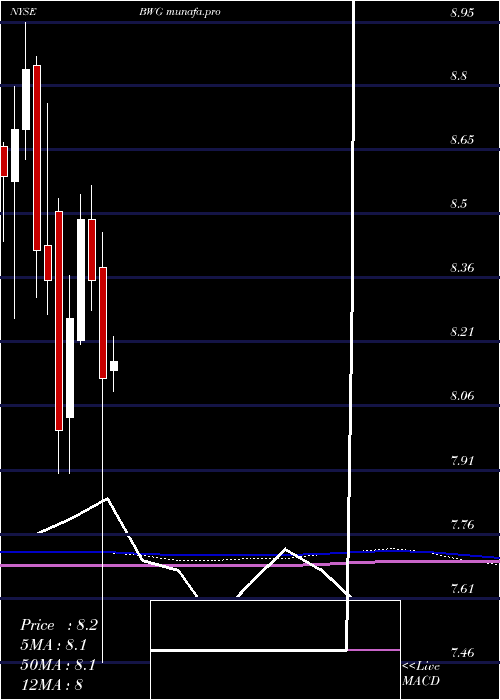Click the 8.21 price axis label
The width and height of the screenshot is (500, 700).
pos(462,332)
